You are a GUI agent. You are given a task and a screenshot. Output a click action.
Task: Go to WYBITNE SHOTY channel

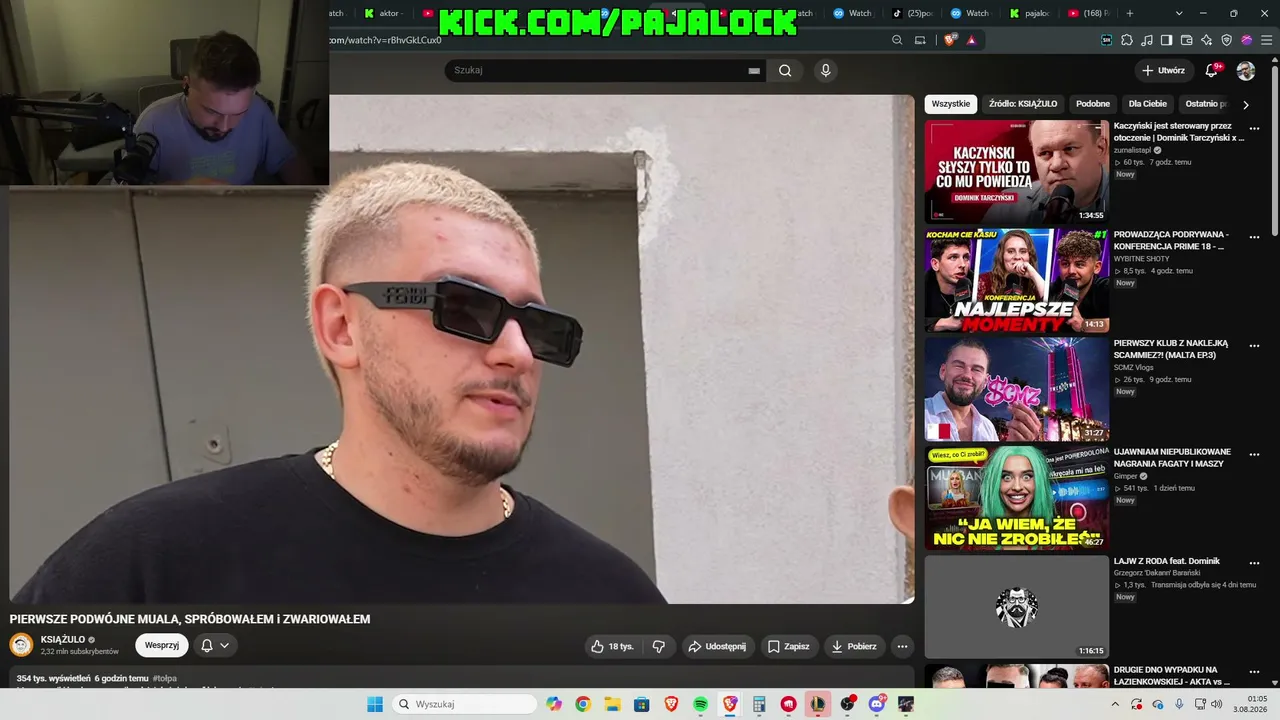[x=1141, y=259]
